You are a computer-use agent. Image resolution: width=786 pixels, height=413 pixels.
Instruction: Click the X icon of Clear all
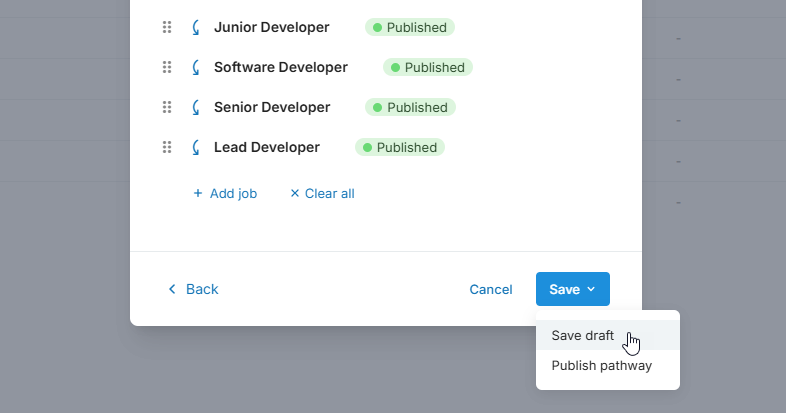[x=295, y=193]
